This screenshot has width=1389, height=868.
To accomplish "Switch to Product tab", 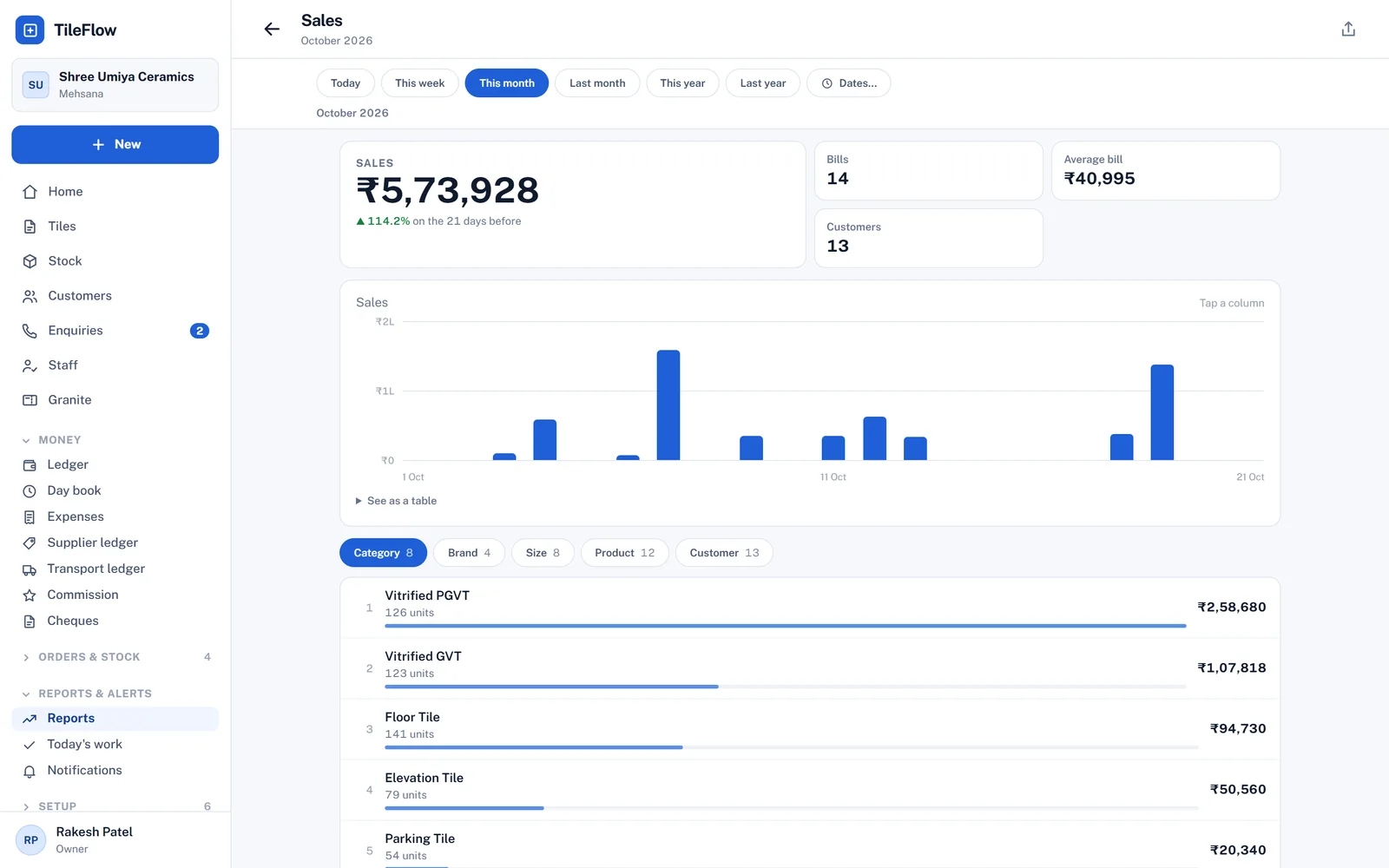I will [625, 553].
